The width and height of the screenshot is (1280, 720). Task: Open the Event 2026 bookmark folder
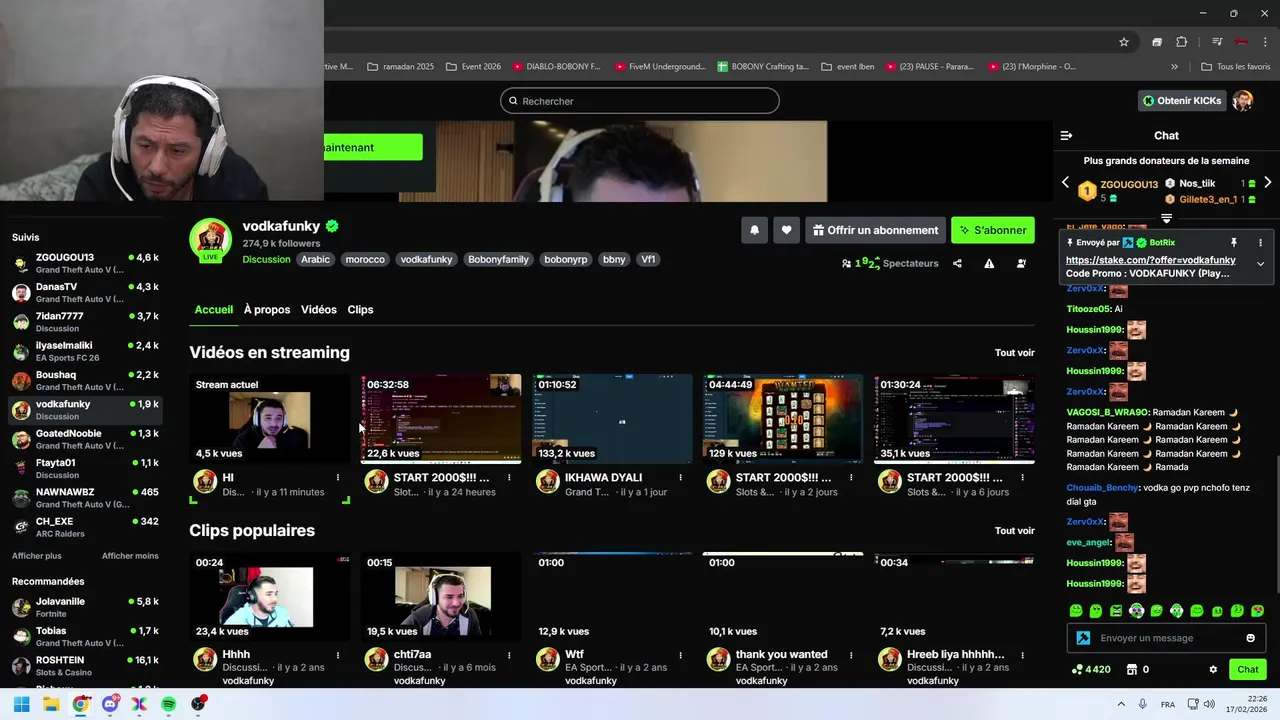coord(473,67)
